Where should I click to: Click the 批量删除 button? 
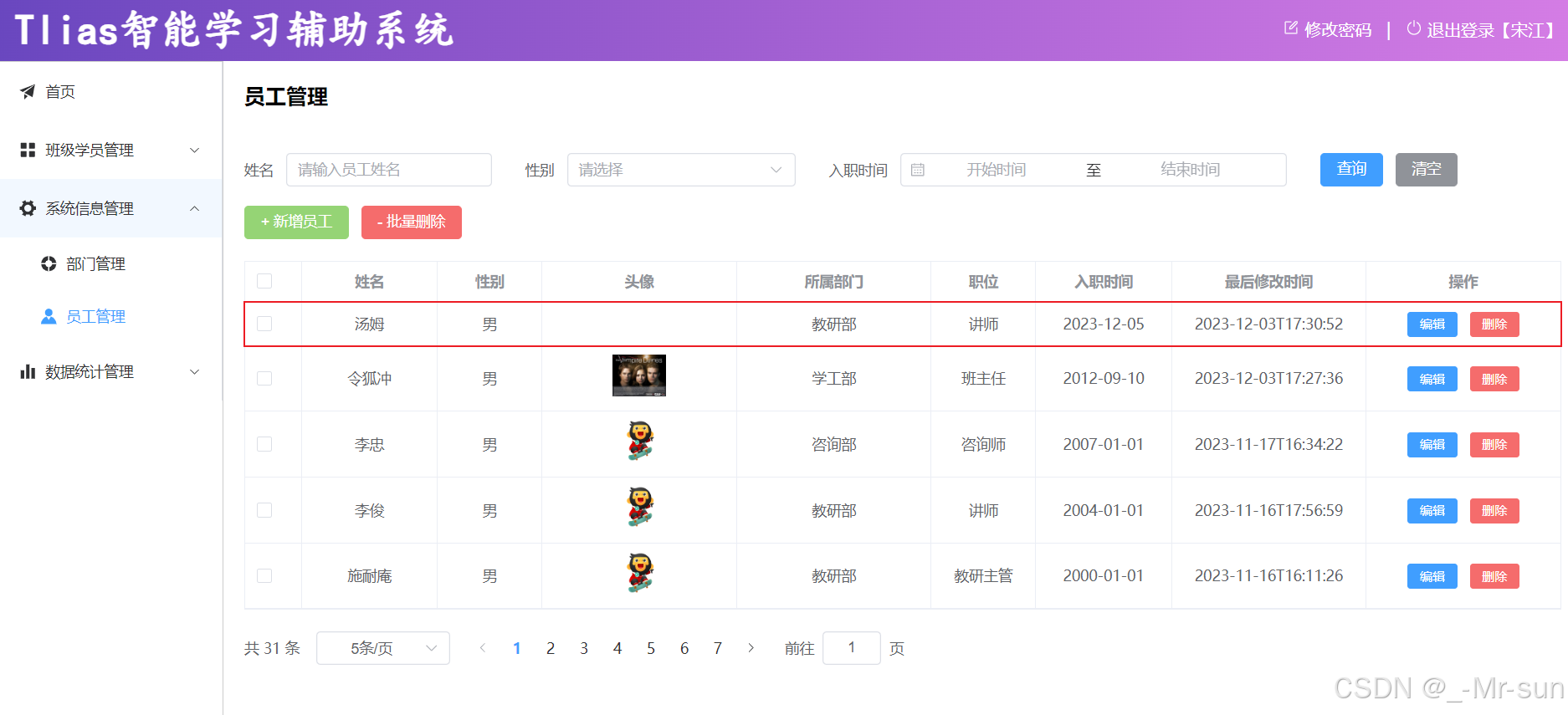point(412,222)
